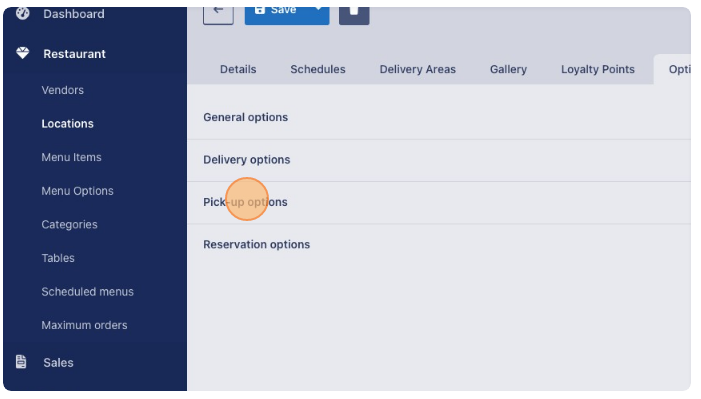
Task: Click the Save button
Action: coord(276,15)
